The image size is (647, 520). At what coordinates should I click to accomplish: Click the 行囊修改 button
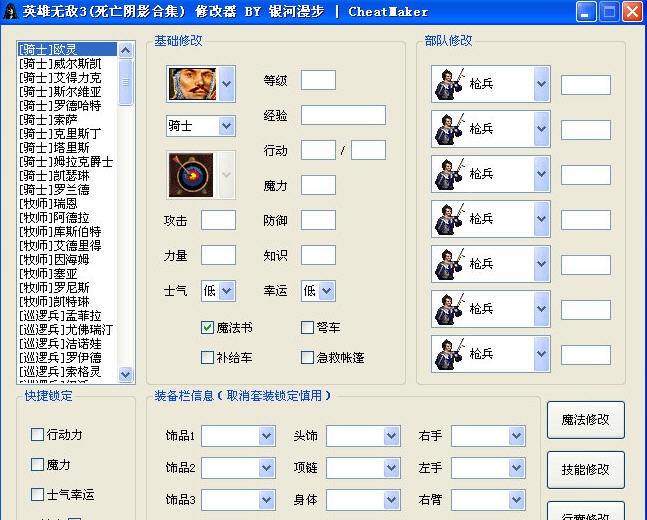pos(586,512)
